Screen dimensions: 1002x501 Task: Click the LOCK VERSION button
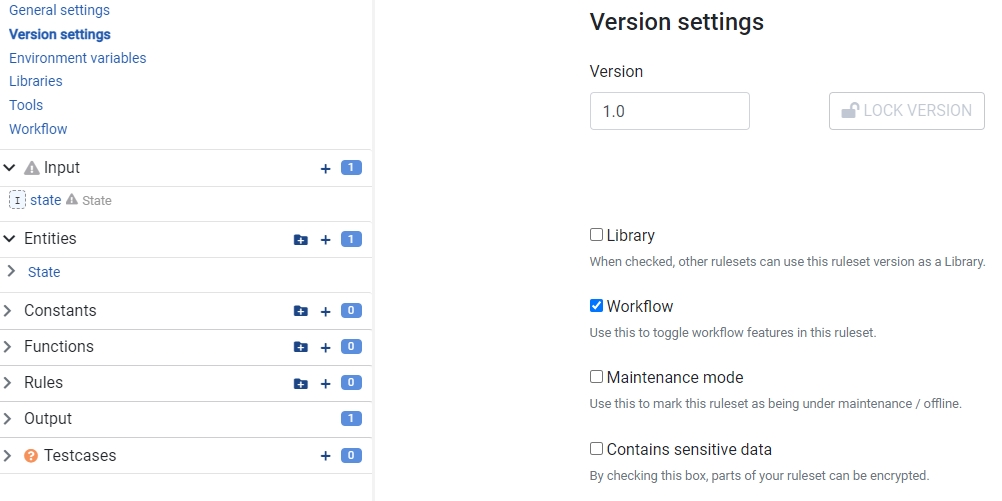(906, 111)
